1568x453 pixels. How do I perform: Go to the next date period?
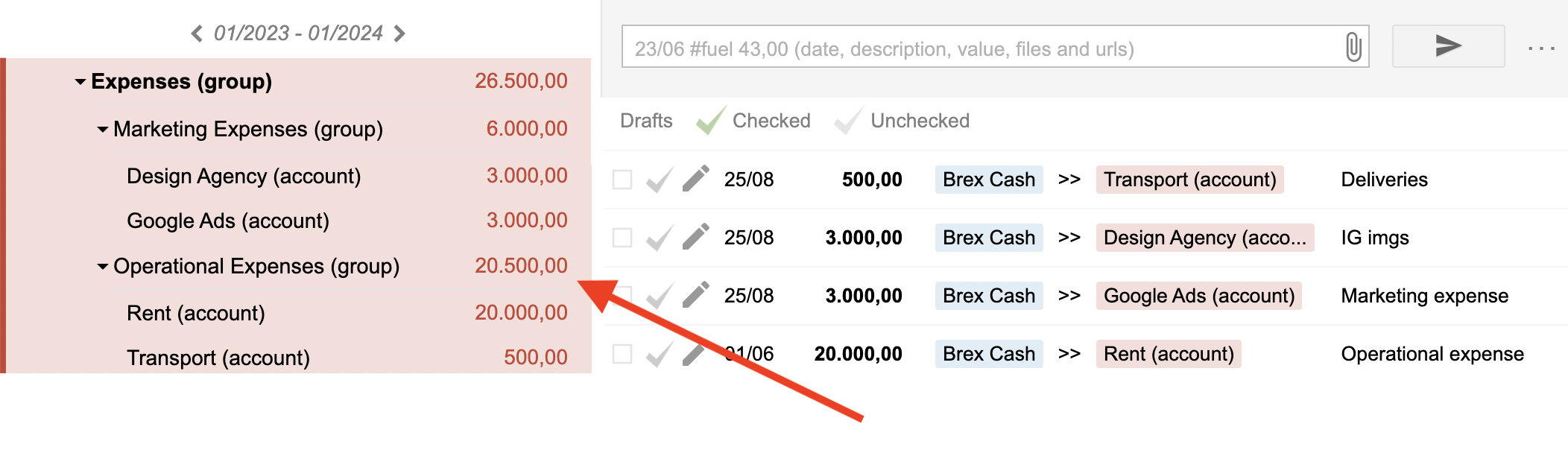(x=399, y=34)
